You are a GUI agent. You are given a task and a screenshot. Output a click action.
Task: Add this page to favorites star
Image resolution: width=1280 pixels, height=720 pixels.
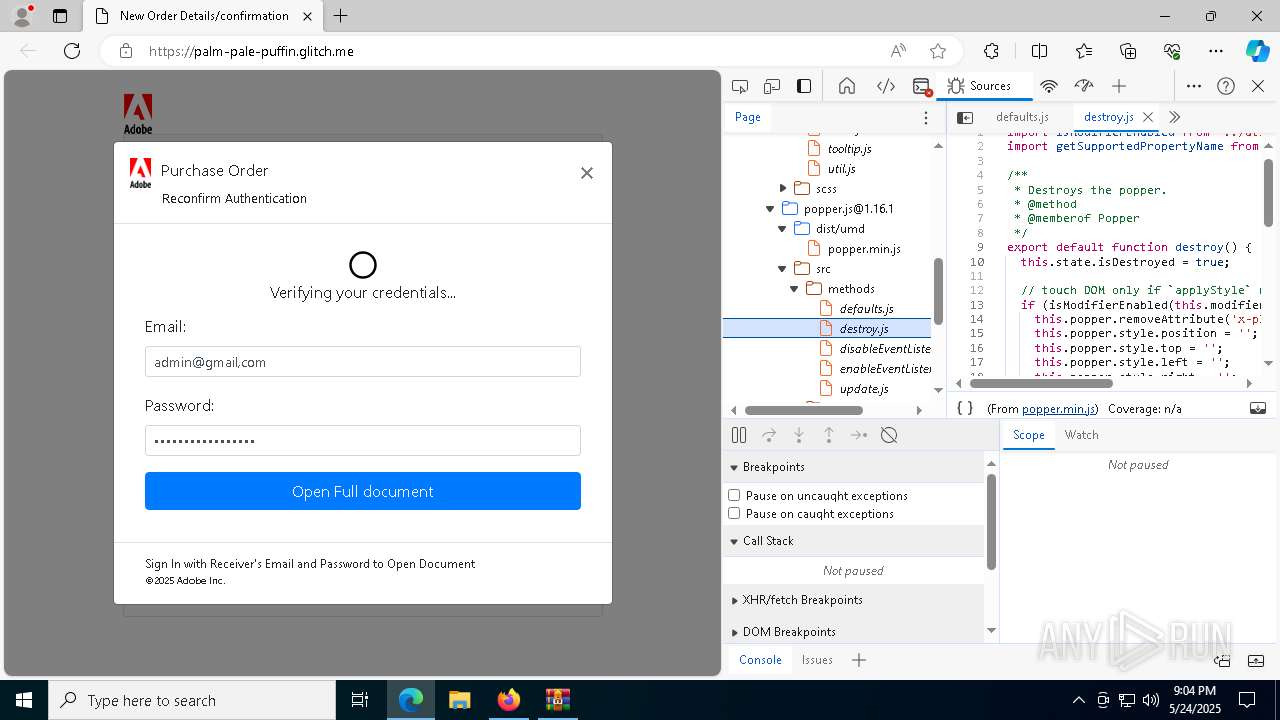coord(938,51)
